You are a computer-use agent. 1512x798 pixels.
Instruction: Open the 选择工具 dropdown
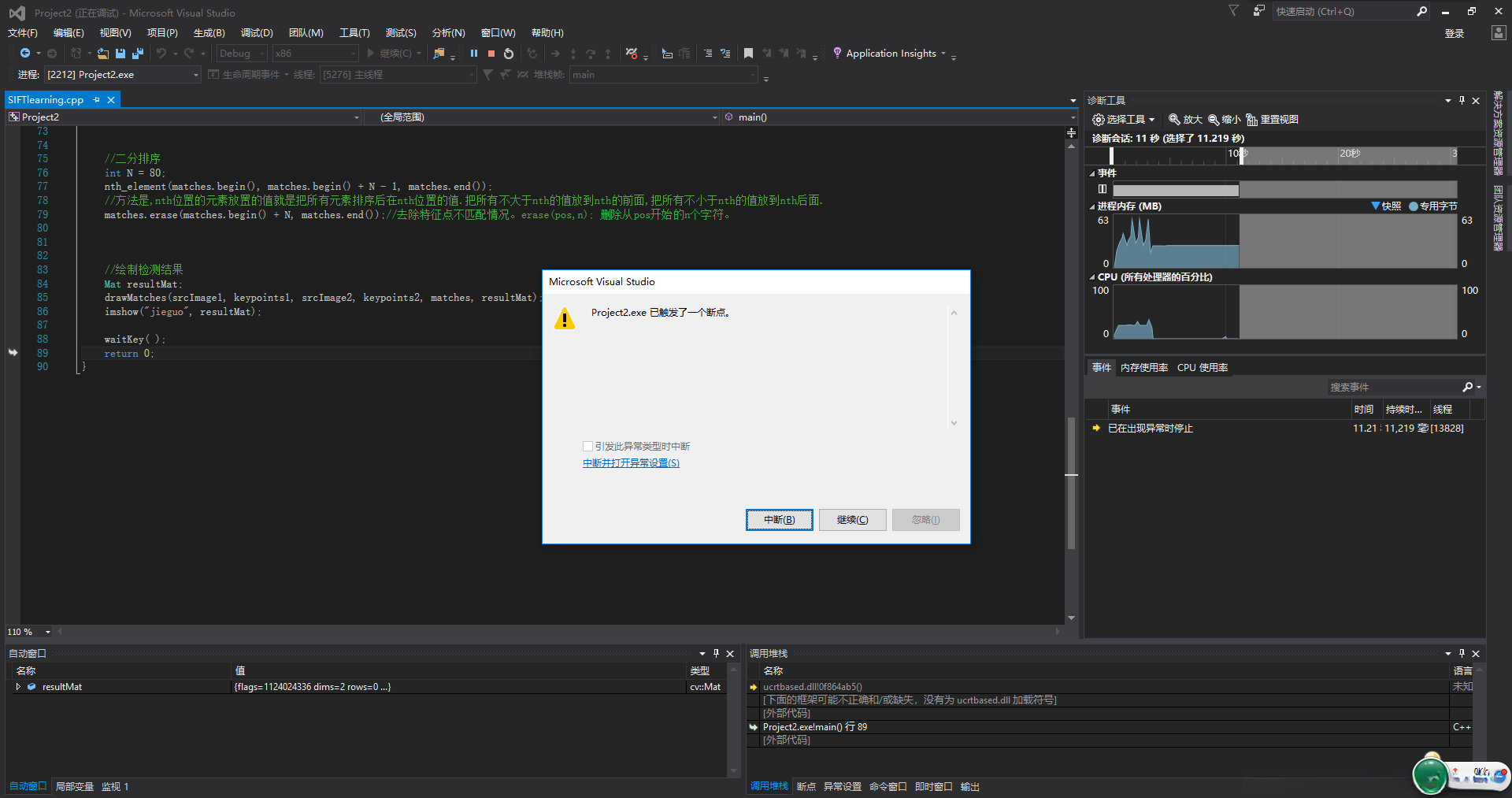click(x=1124, y=120)
